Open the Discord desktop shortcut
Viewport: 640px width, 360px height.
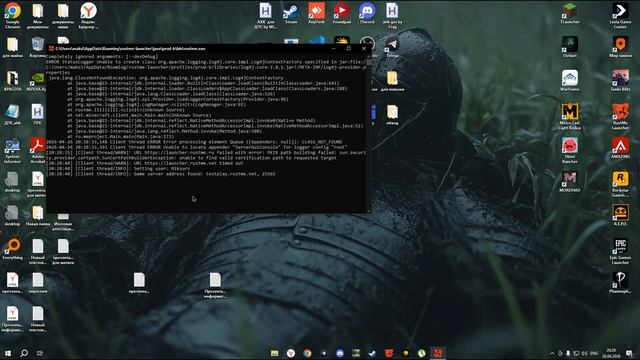[367, 13]
